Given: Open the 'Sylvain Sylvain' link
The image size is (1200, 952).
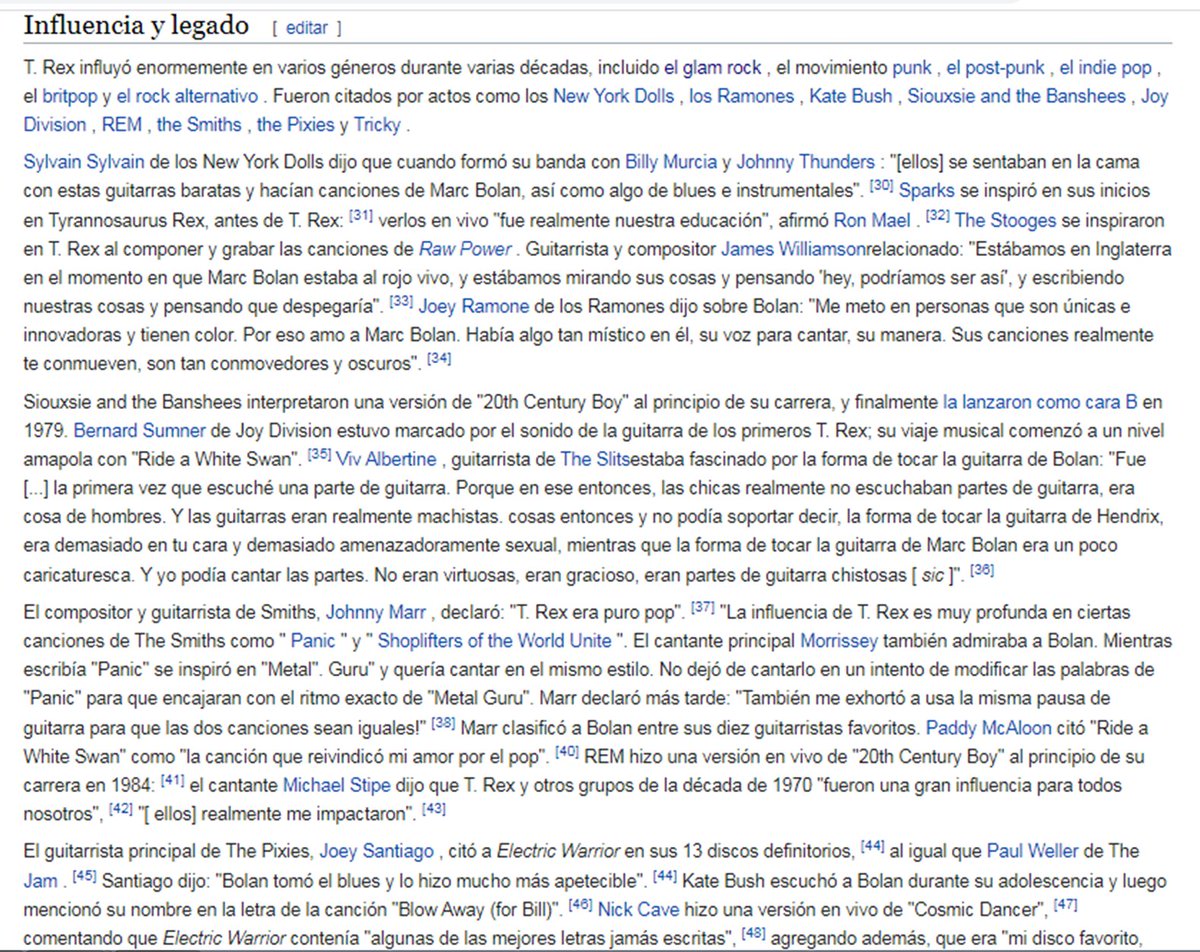Looking at the screenshot, I should click(x=84, y=161).
